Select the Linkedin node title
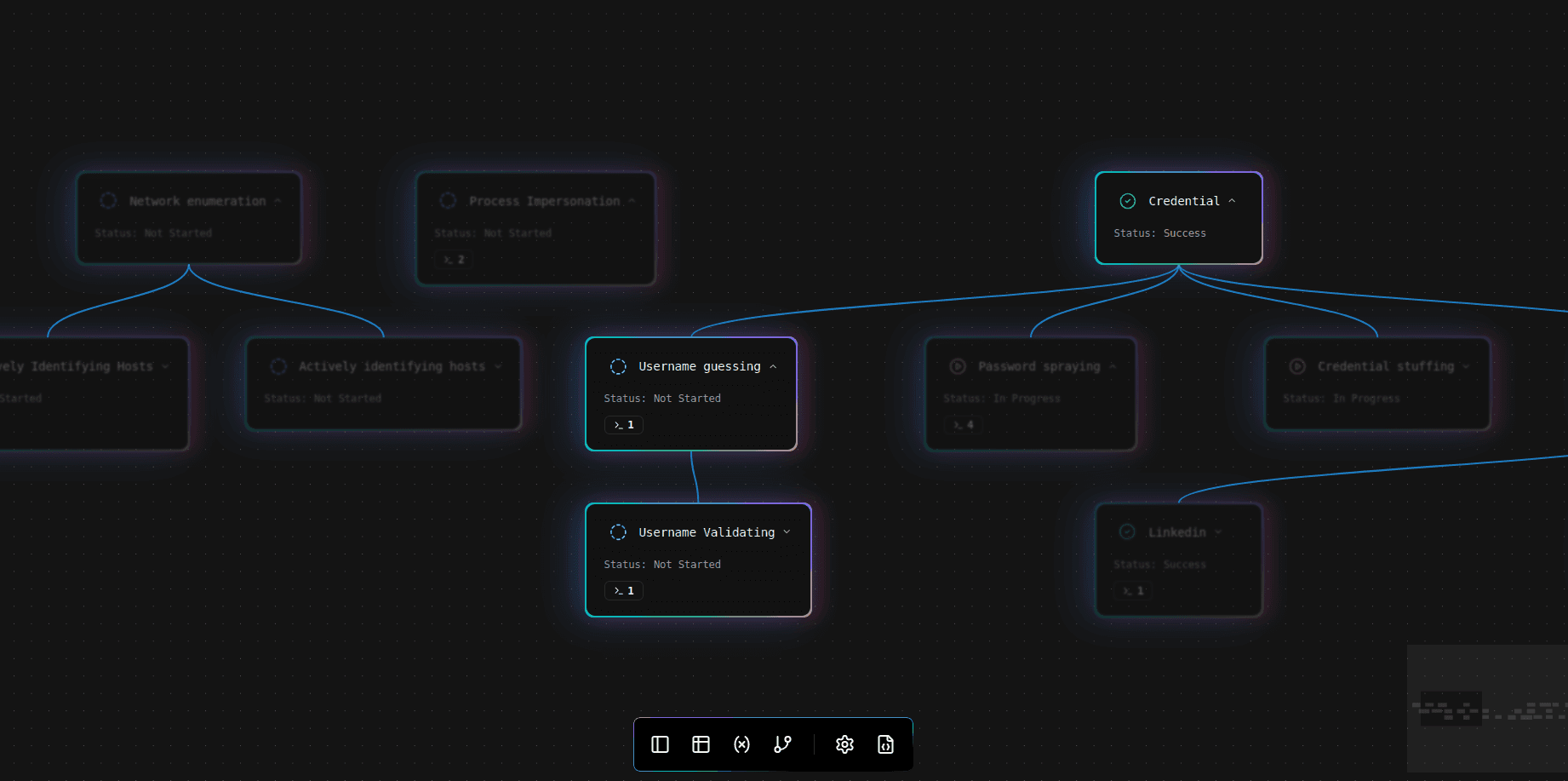 tap(1176, 532)
